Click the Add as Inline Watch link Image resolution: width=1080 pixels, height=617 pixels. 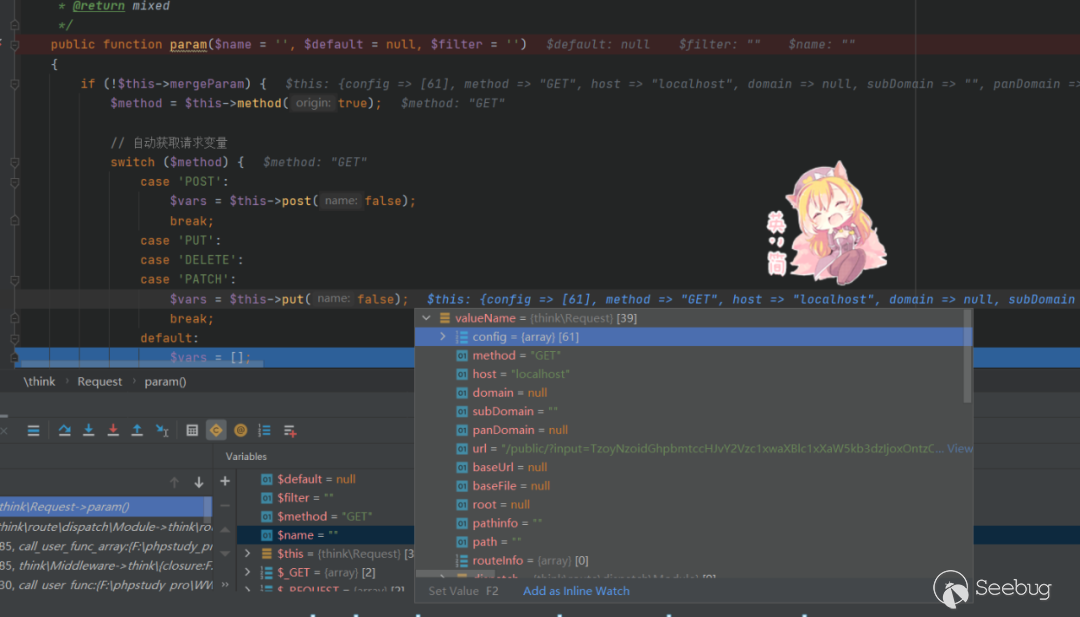point(576,591)
